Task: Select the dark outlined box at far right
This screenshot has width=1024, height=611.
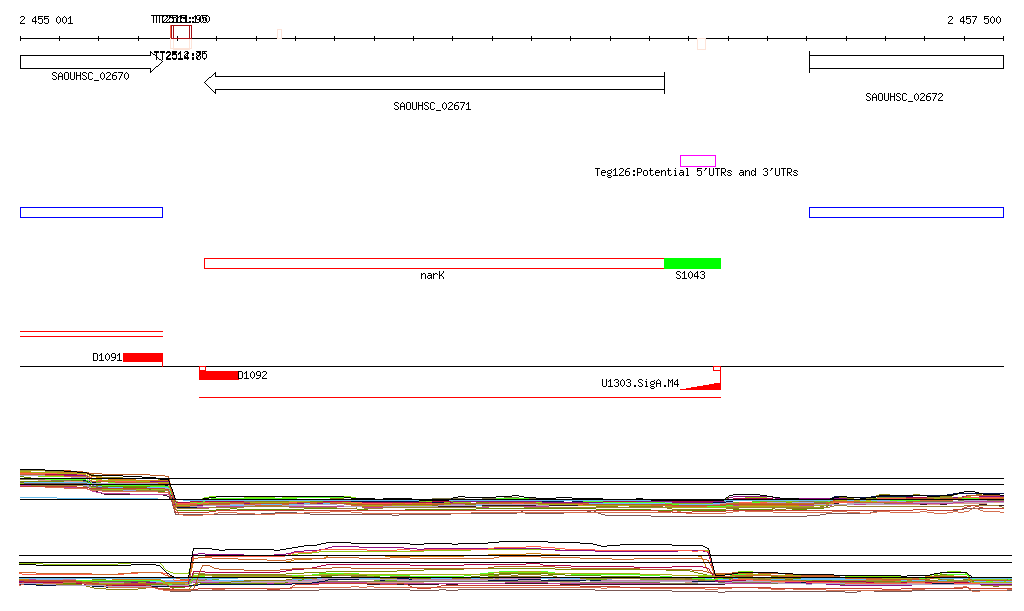Action: pyautogui.click(x=905, y=212)
